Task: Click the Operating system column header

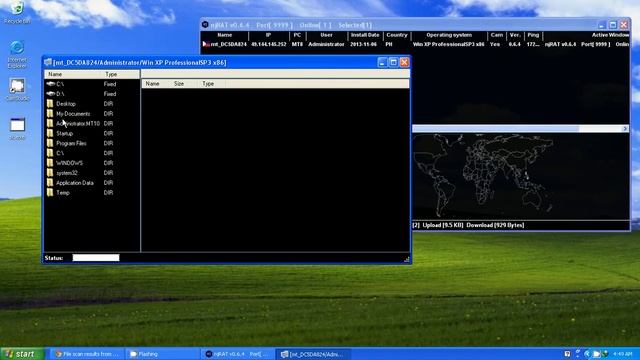Action: pyautogui.click(x=449, y=35)
